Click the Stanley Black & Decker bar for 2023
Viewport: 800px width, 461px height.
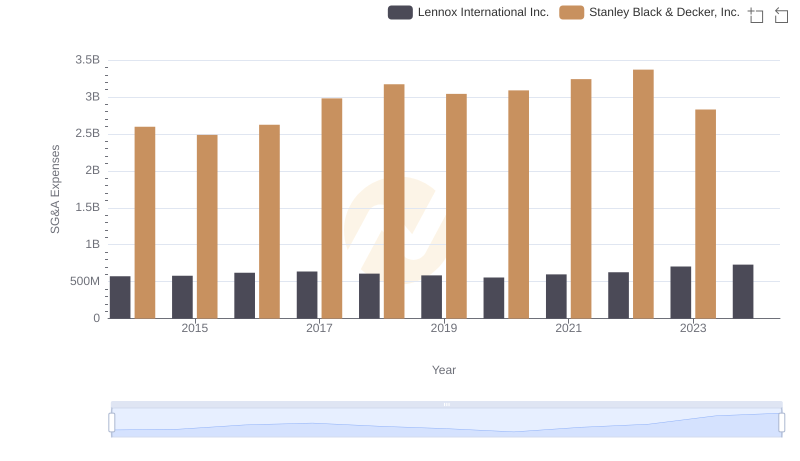tap(706, 214)
